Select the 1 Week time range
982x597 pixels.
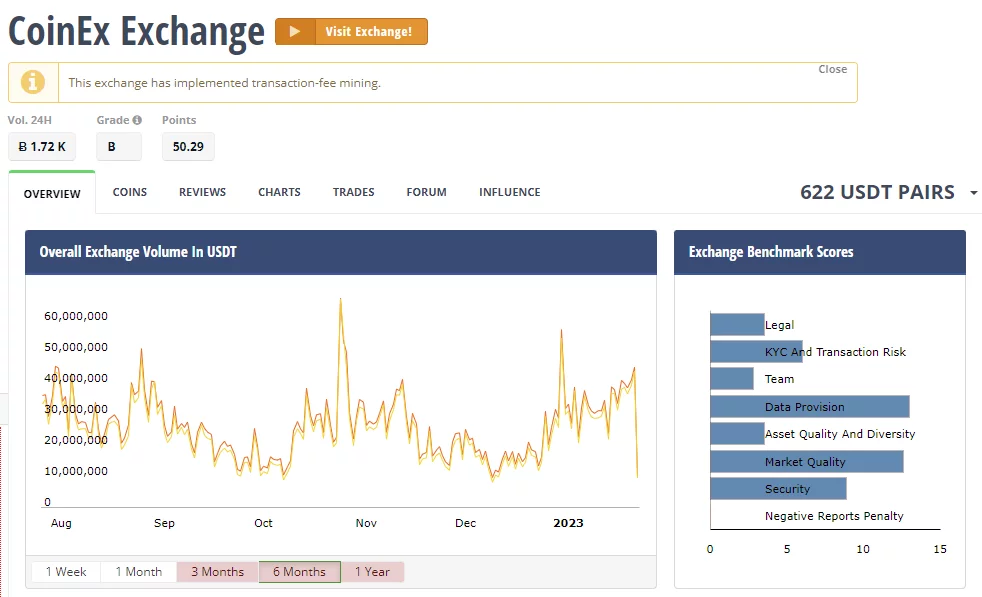pos(65,572)
